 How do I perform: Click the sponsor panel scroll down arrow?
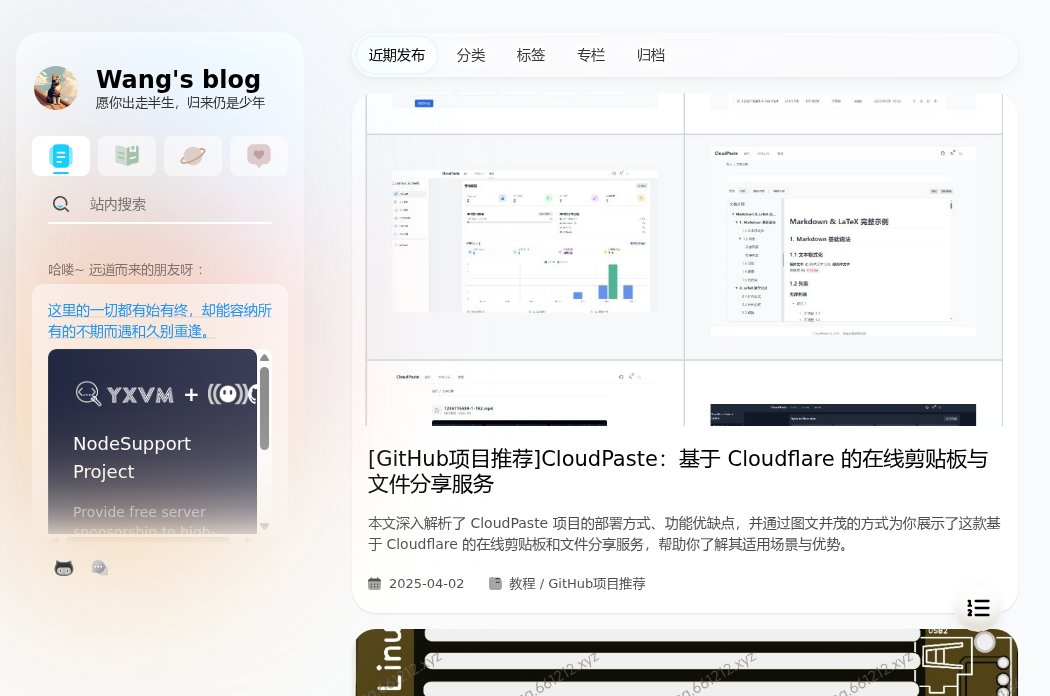265,527
